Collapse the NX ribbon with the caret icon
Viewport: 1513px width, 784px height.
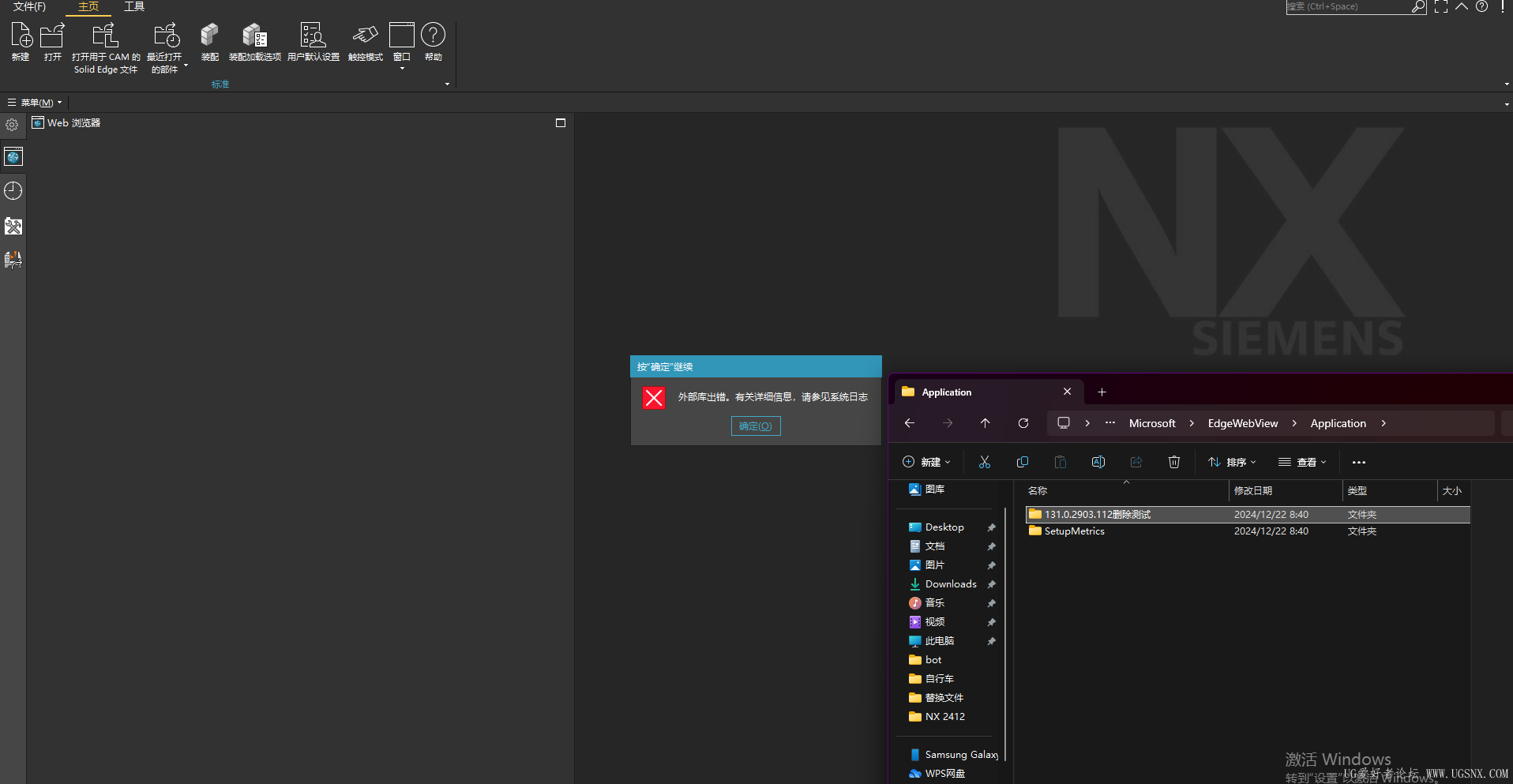pos(1462,6)
